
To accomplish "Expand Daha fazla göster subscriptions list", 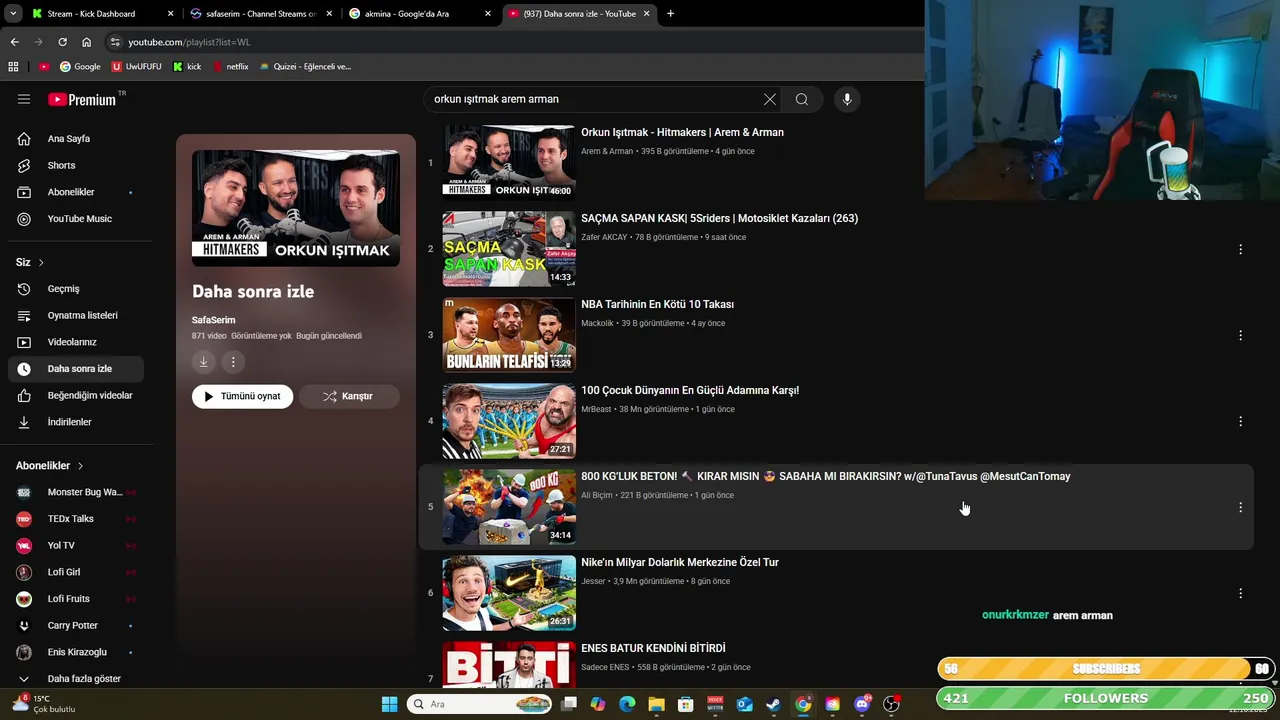I will point(76,678).
